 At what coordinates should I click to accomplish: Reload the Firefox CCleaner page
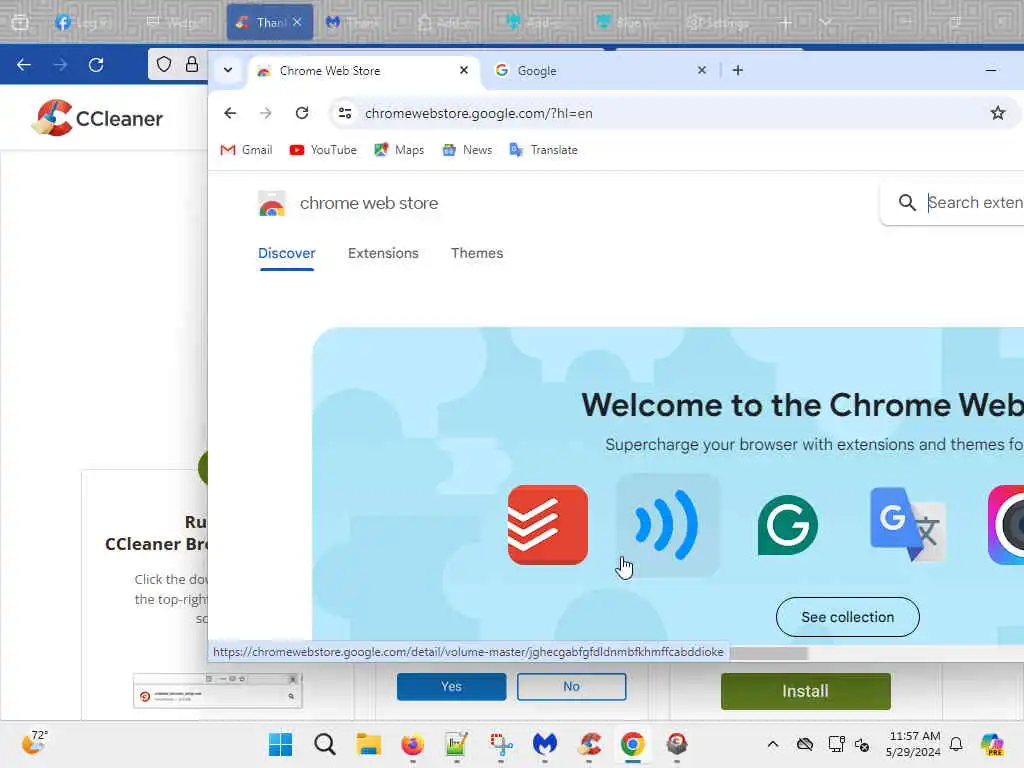(x=96, y=65)
